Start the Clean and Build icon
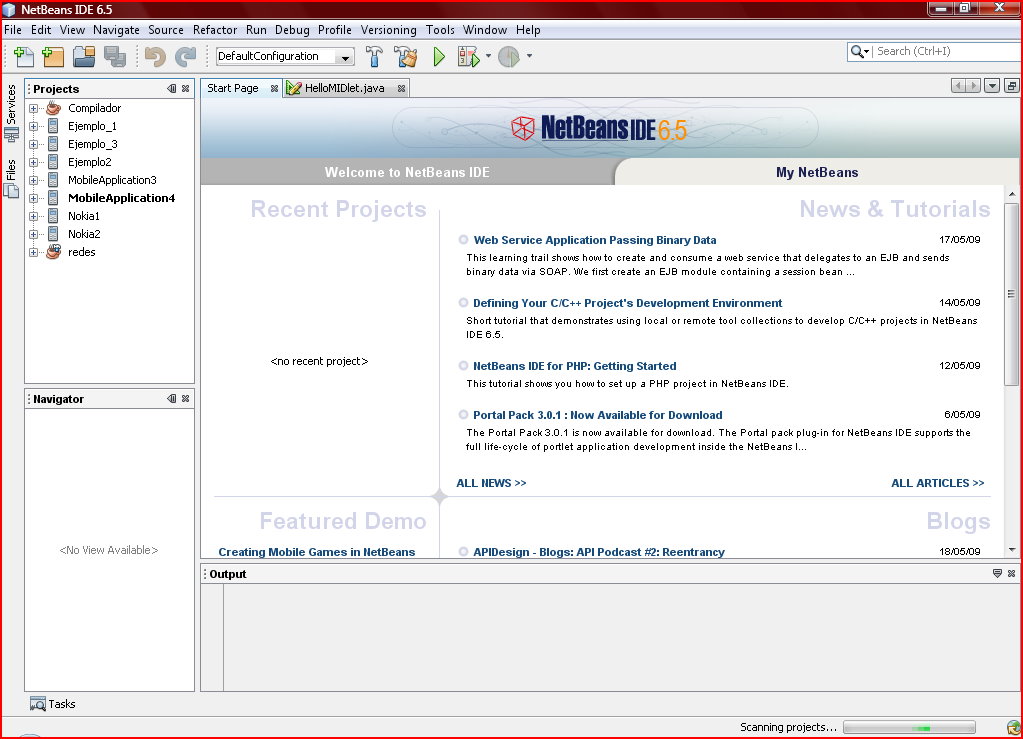 tap(406, 57)
